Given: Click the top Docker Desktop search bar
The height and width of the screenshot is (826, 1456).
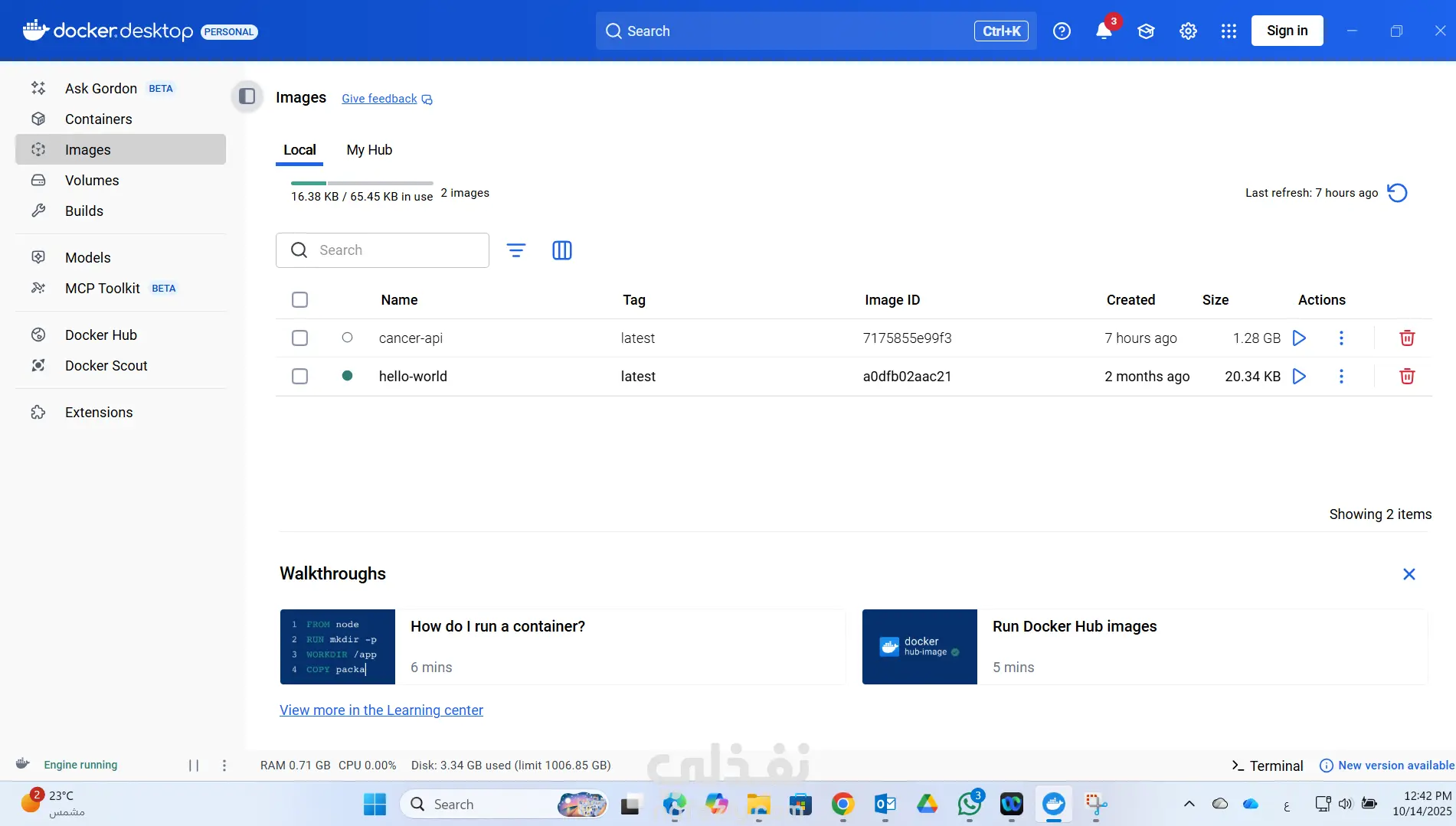Looking at the screenshot, I should click(x=816, y=31).
